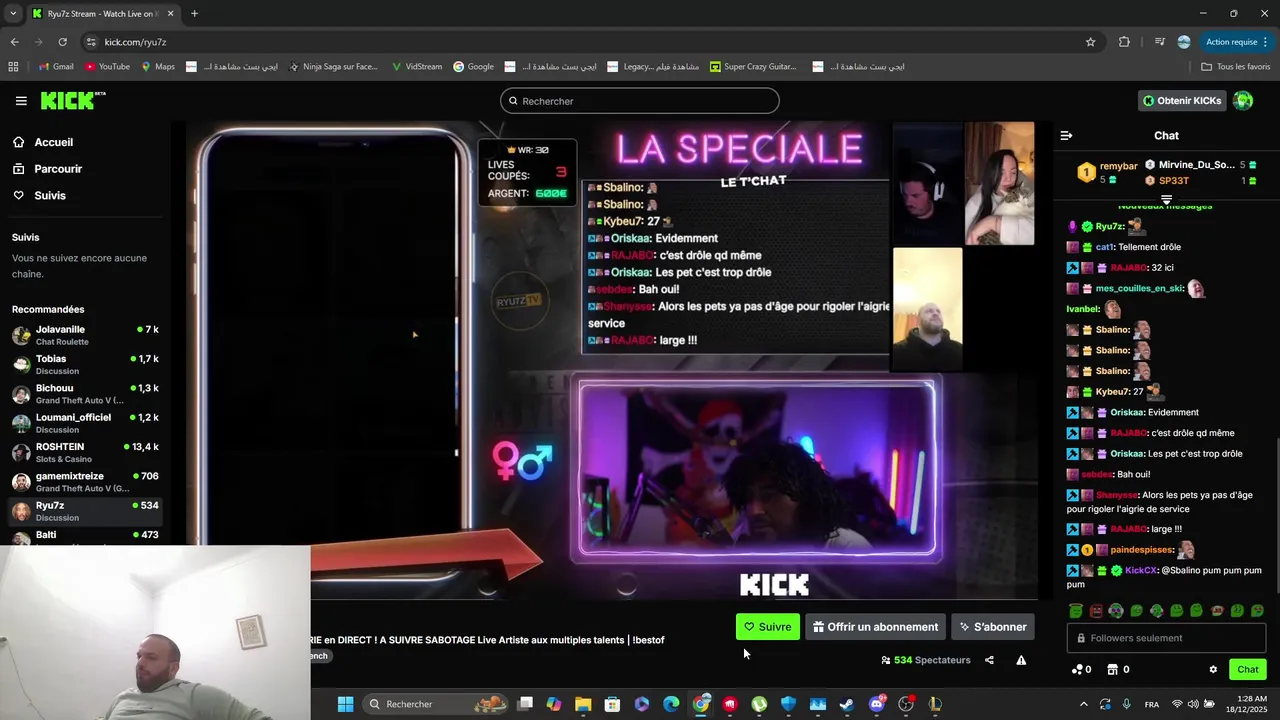The width and height of the screenshot is (1280, 720).
Task: Show hidden system tray icons
Action: [1083, 704]
